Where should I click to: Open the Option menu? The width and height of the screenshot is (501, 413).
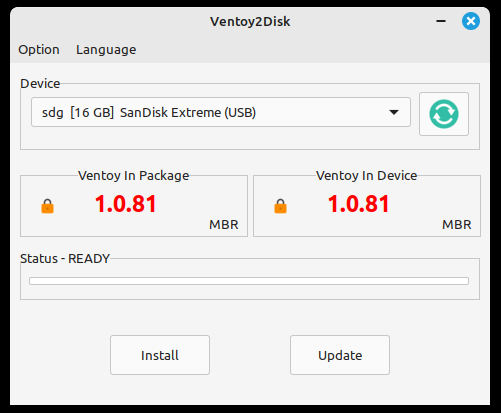click(39, 50)
